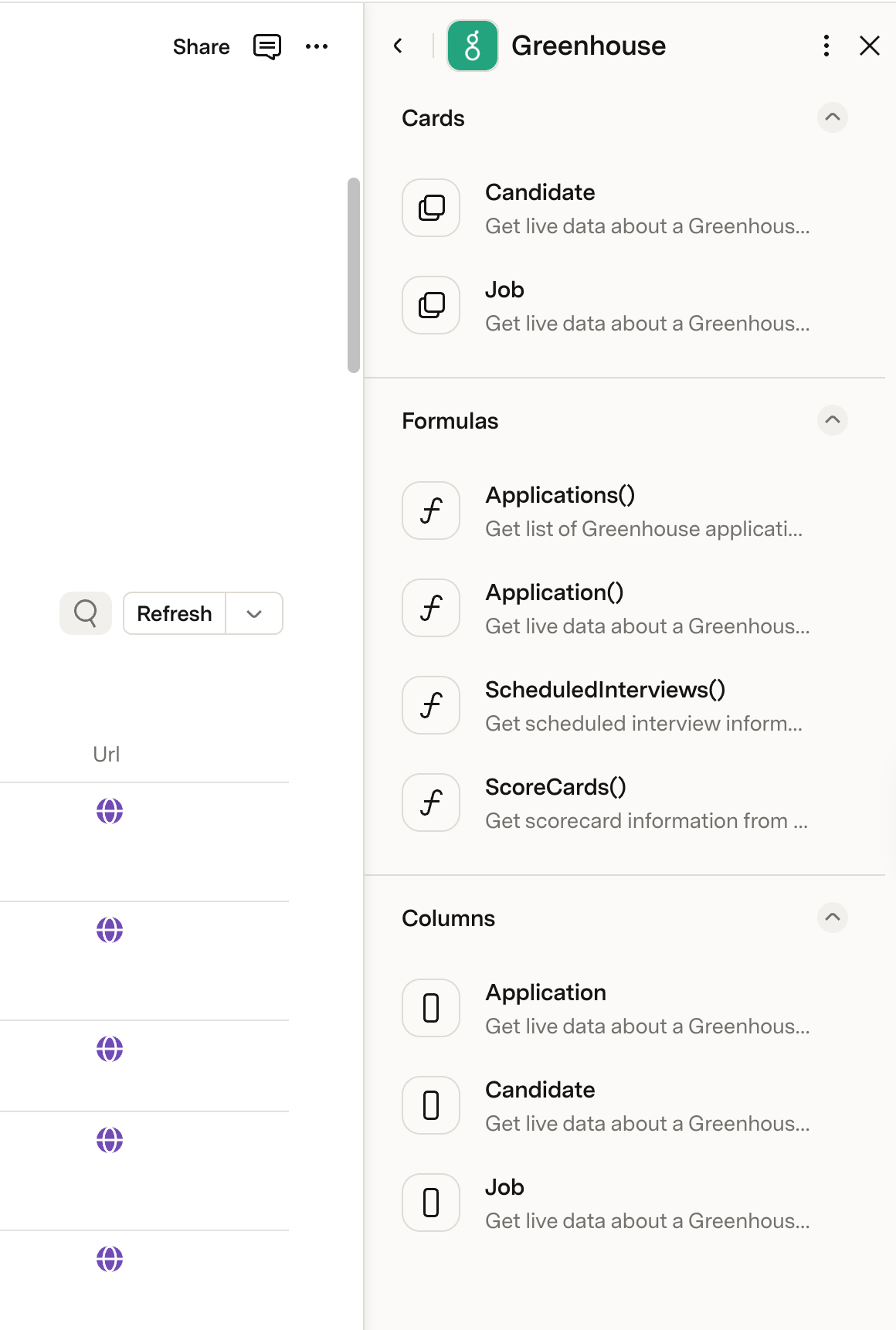This screenshot has height=1330, width=896.
Task: Click the Share button
Action: (x=201, y=47)
